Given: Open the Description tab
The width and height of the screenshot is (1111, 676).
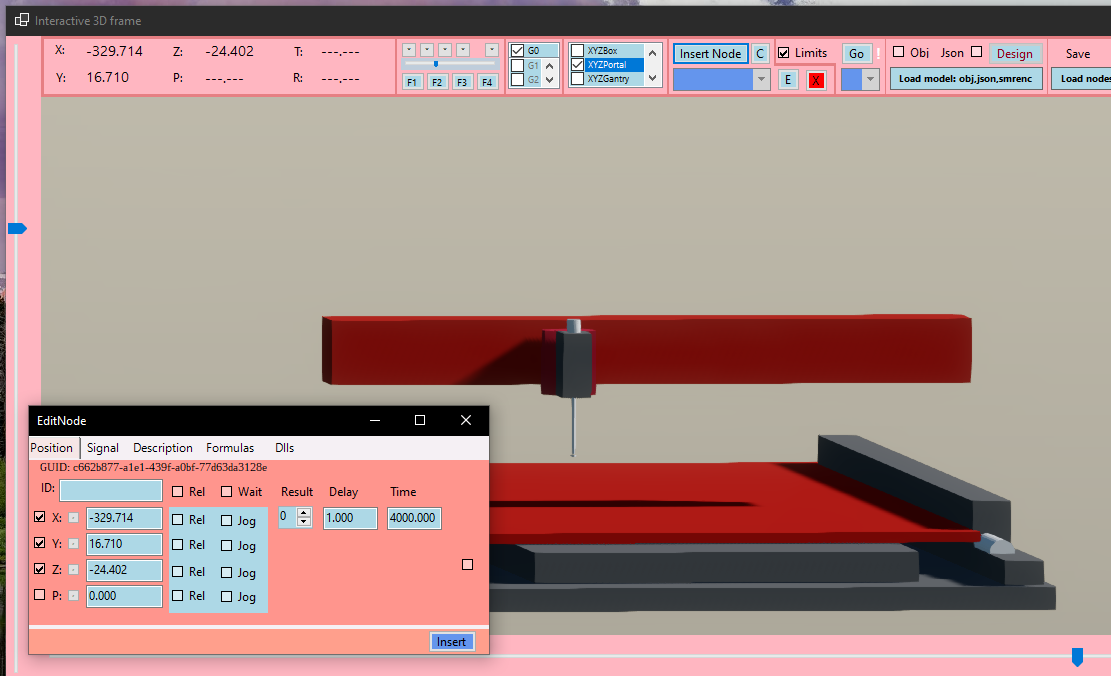Looking at the screenshot, I should (163, 448).
